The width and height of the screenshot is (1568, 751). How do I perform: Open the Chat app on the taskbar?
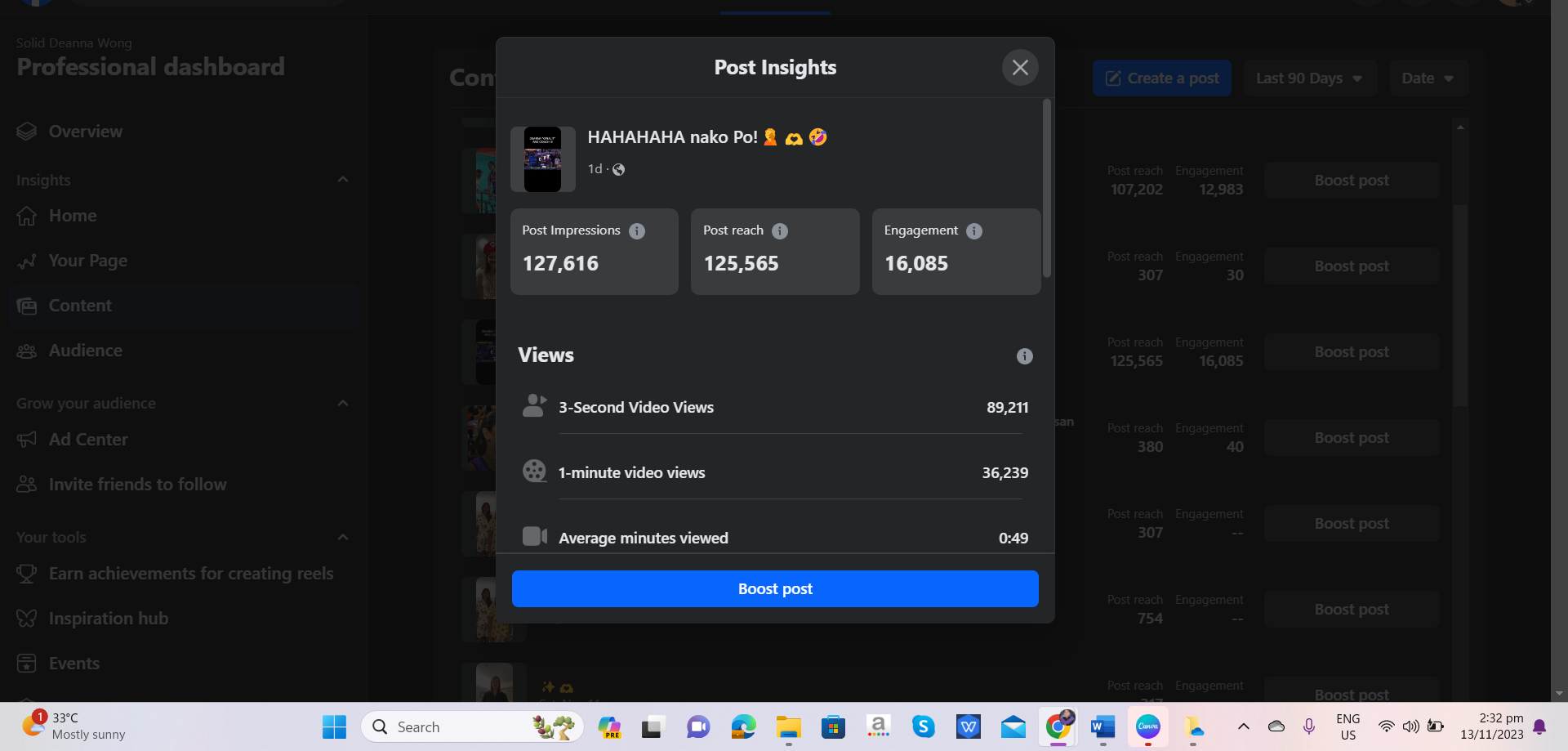coord(698,726)
